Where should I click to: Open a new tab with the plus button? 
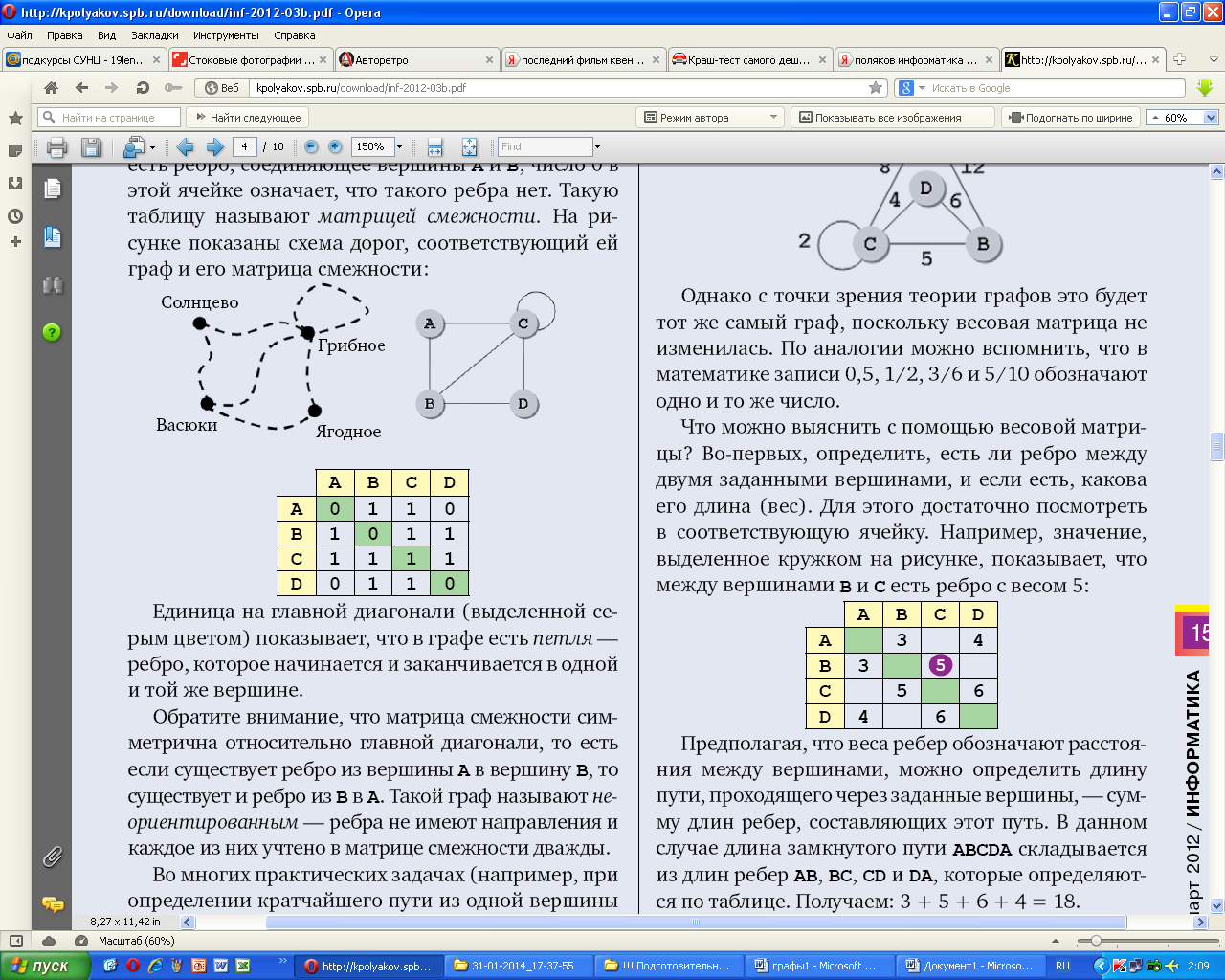(x=1179, y=59)
